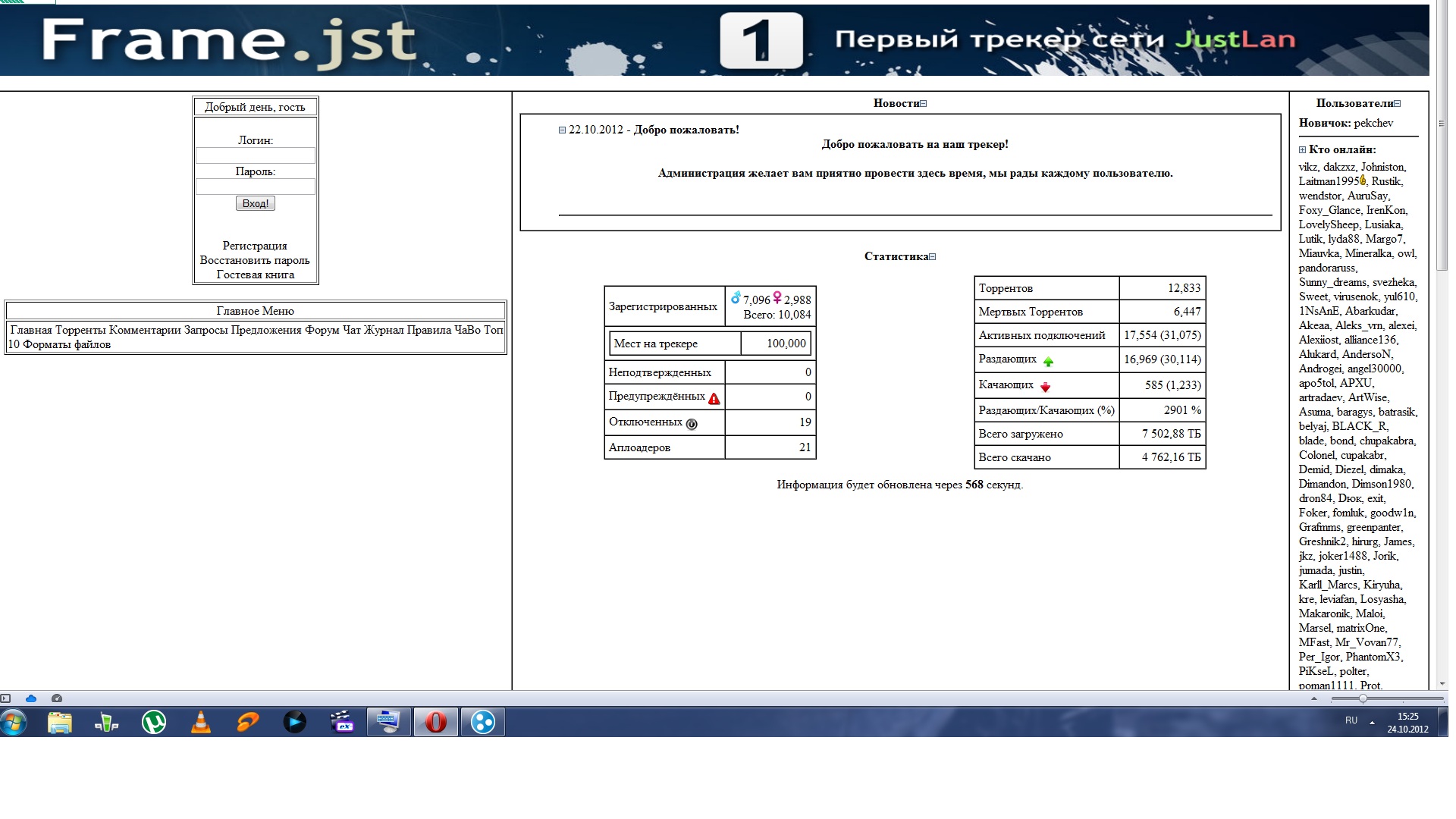Open VLC media player from taskbar
The width and height of the screenshot is (1456, 819).
pos(201,722)
